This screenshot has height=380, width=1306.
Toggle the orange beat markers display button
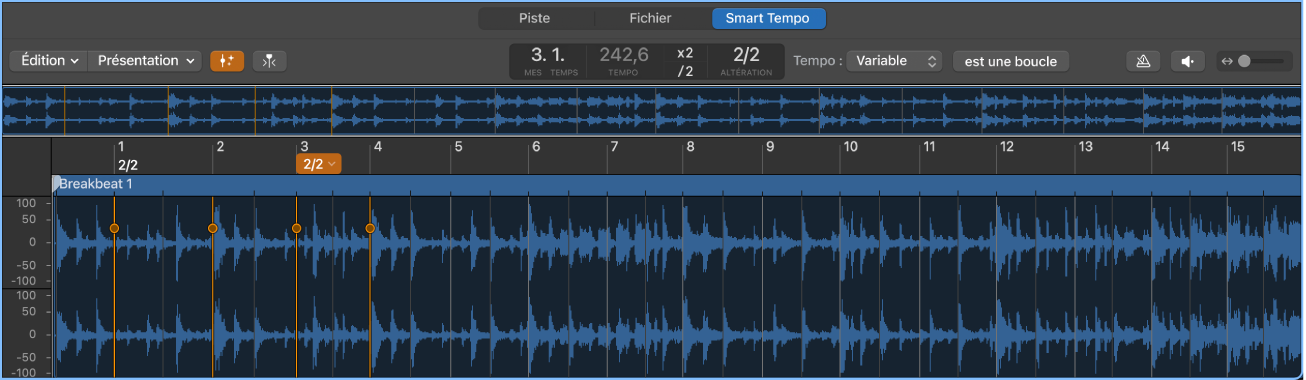pyautogui.click(x=227, y=61)
